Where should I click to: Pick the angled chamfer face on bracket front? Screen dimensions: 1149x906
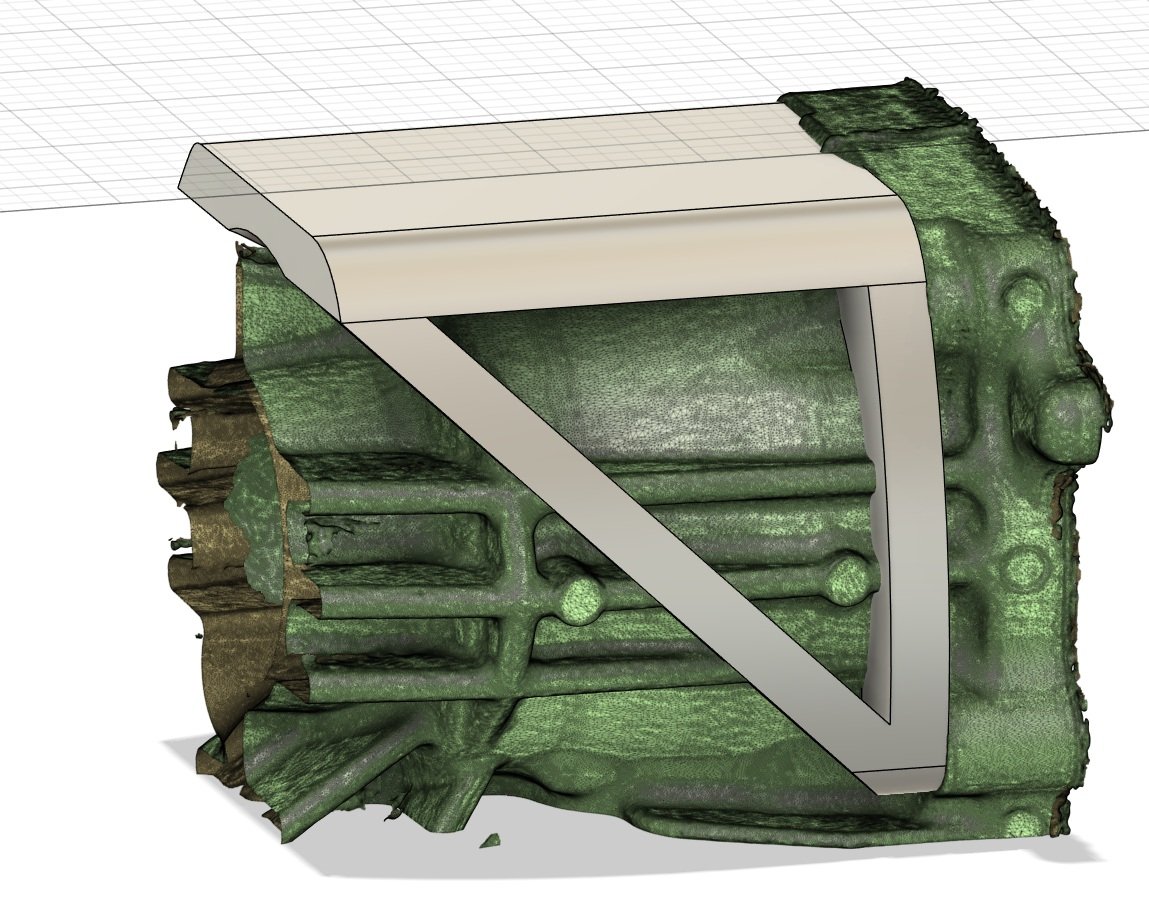[600, 265]
